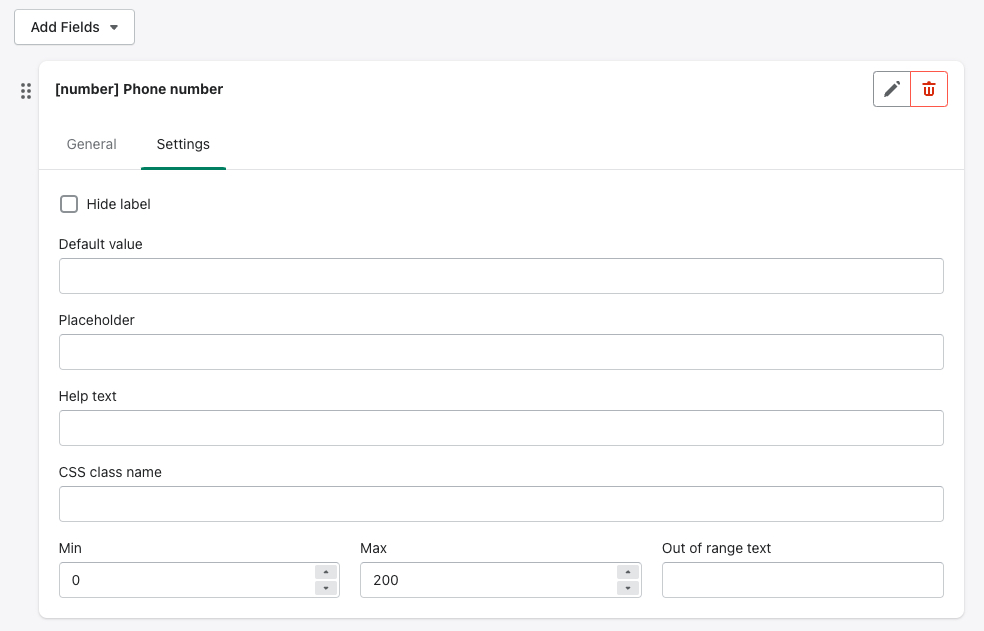
Task: Click the red trash delete icon
Action: coord(929,89)
